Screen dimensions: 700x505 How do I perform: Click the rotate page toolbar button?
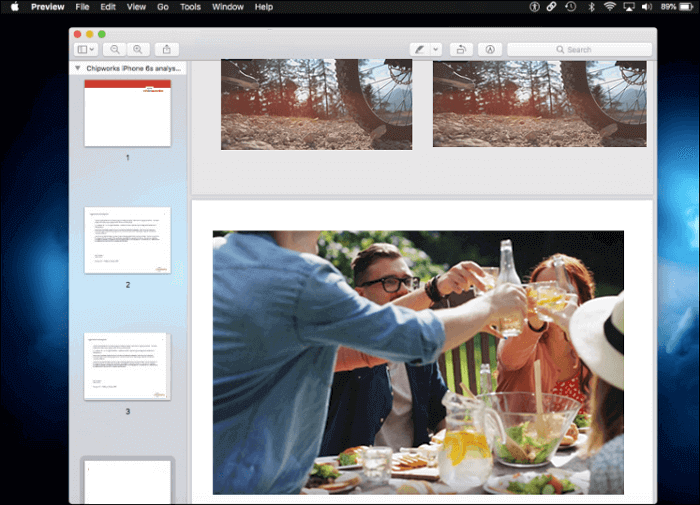click(x=460, y=49)
